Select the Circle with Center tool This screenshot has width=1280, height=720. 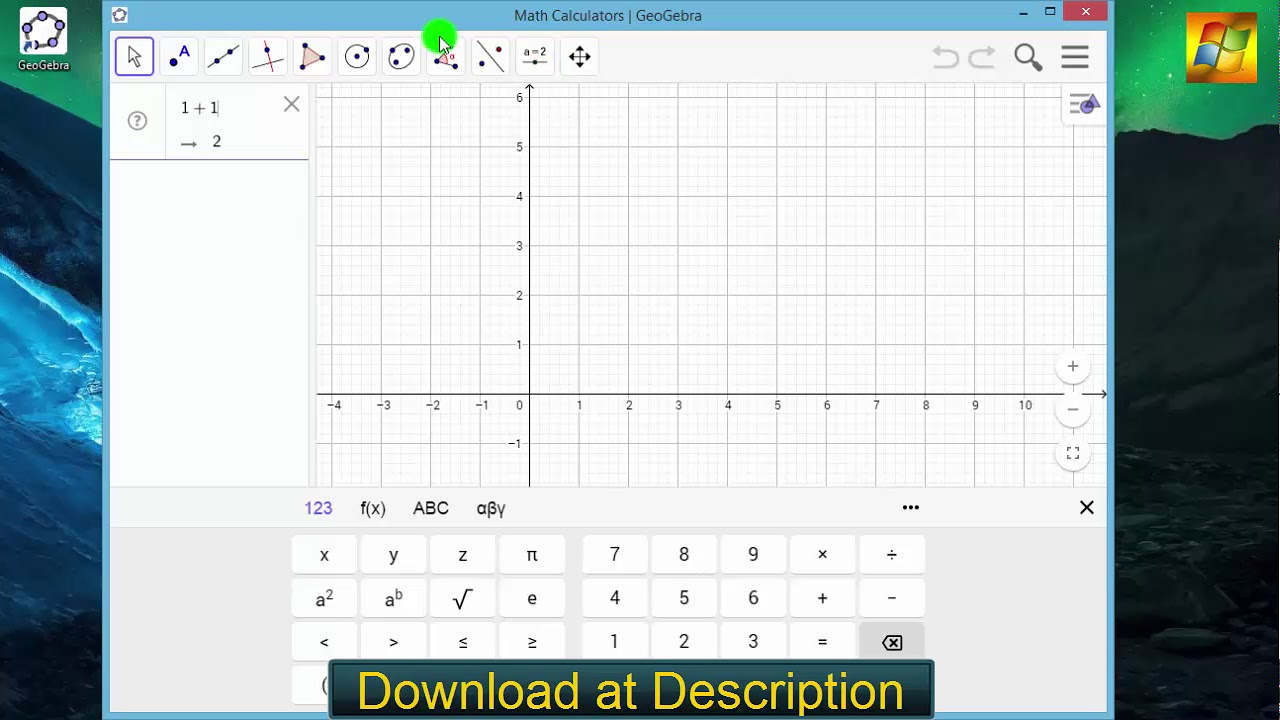click(x=357, y=57)
